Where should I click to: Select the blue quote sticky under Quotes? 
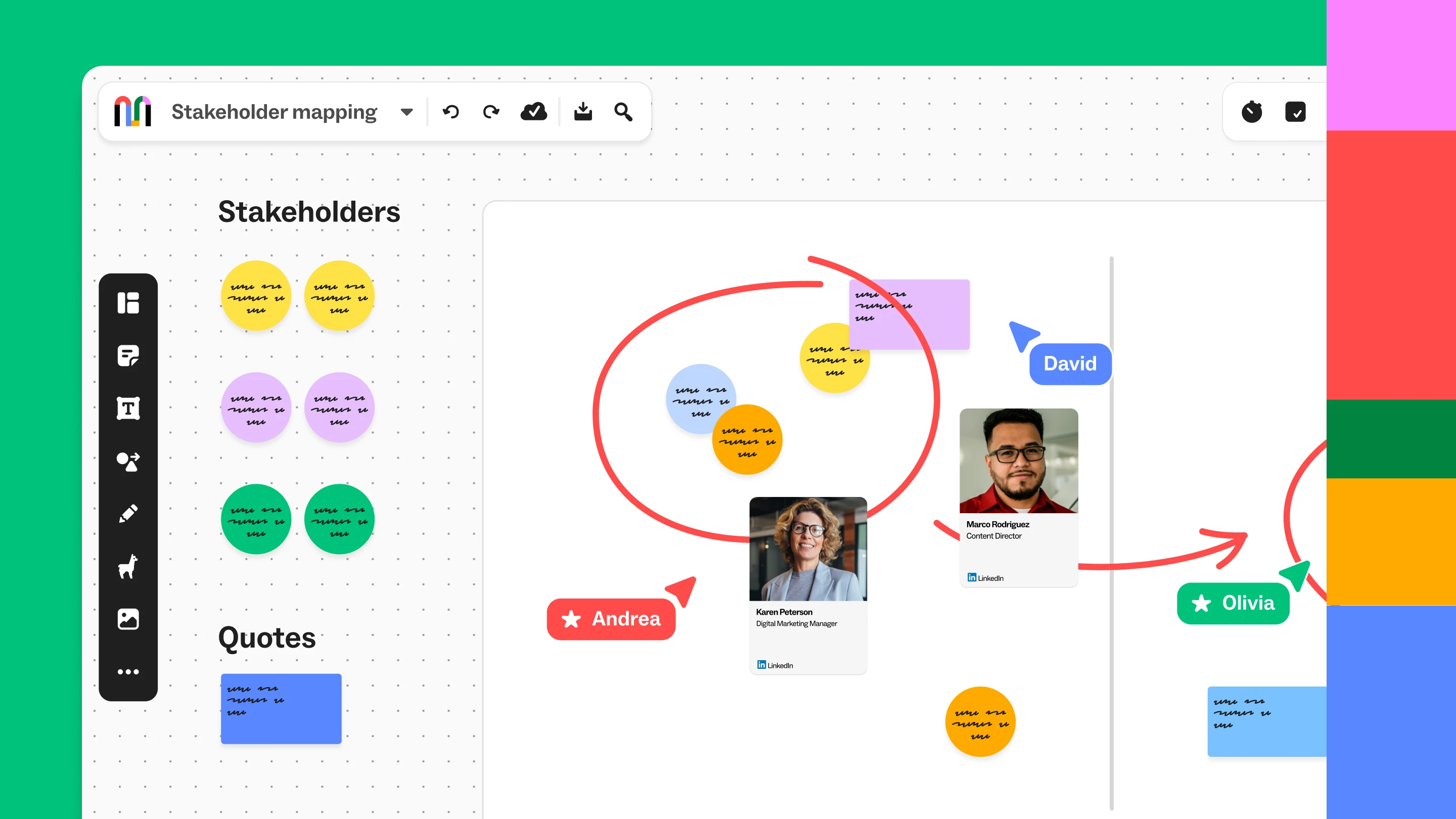click(x=281, y=708)
